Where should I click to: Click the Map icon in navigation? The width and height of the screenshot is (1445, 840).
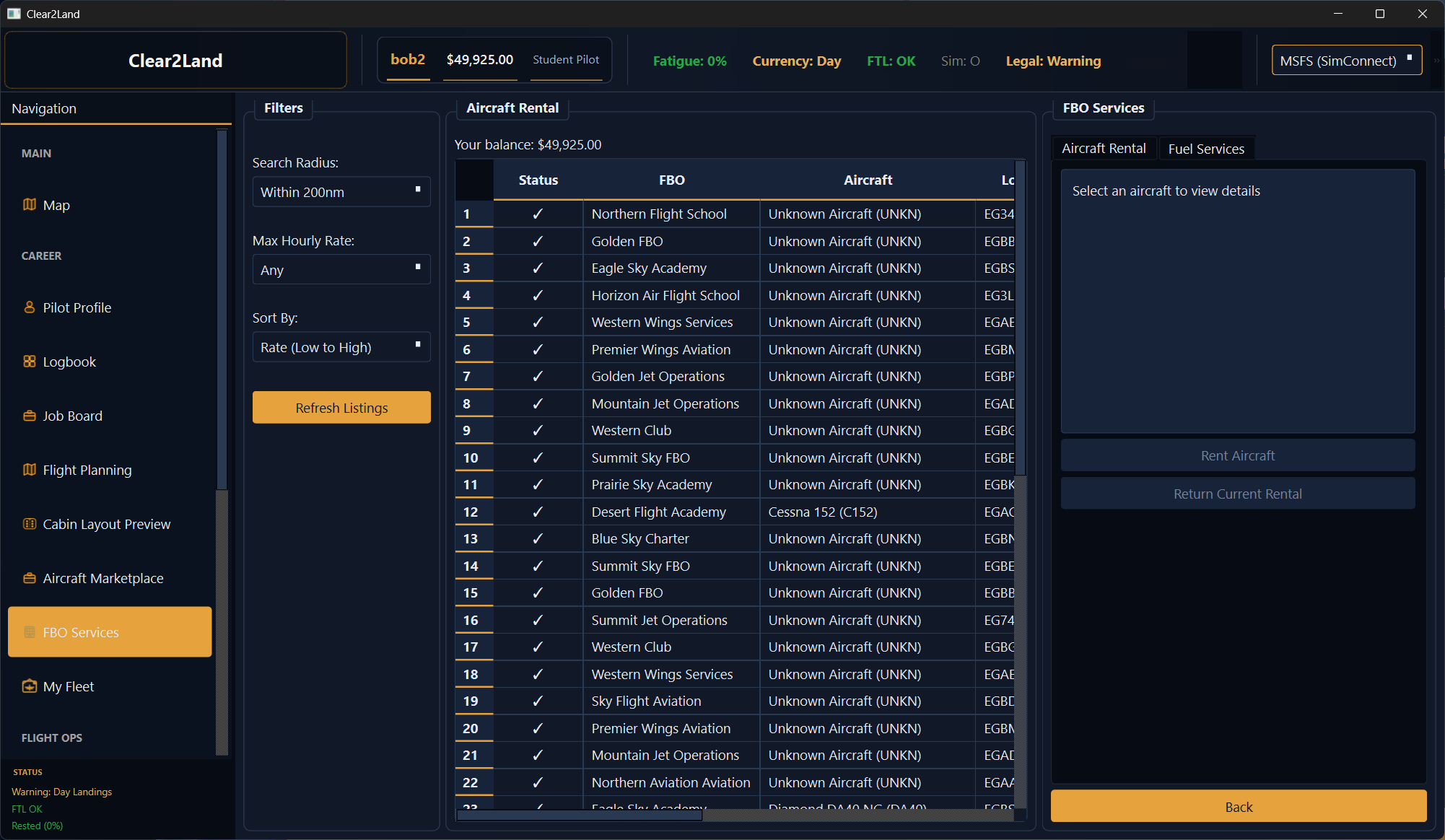click(x=29, y=205)
